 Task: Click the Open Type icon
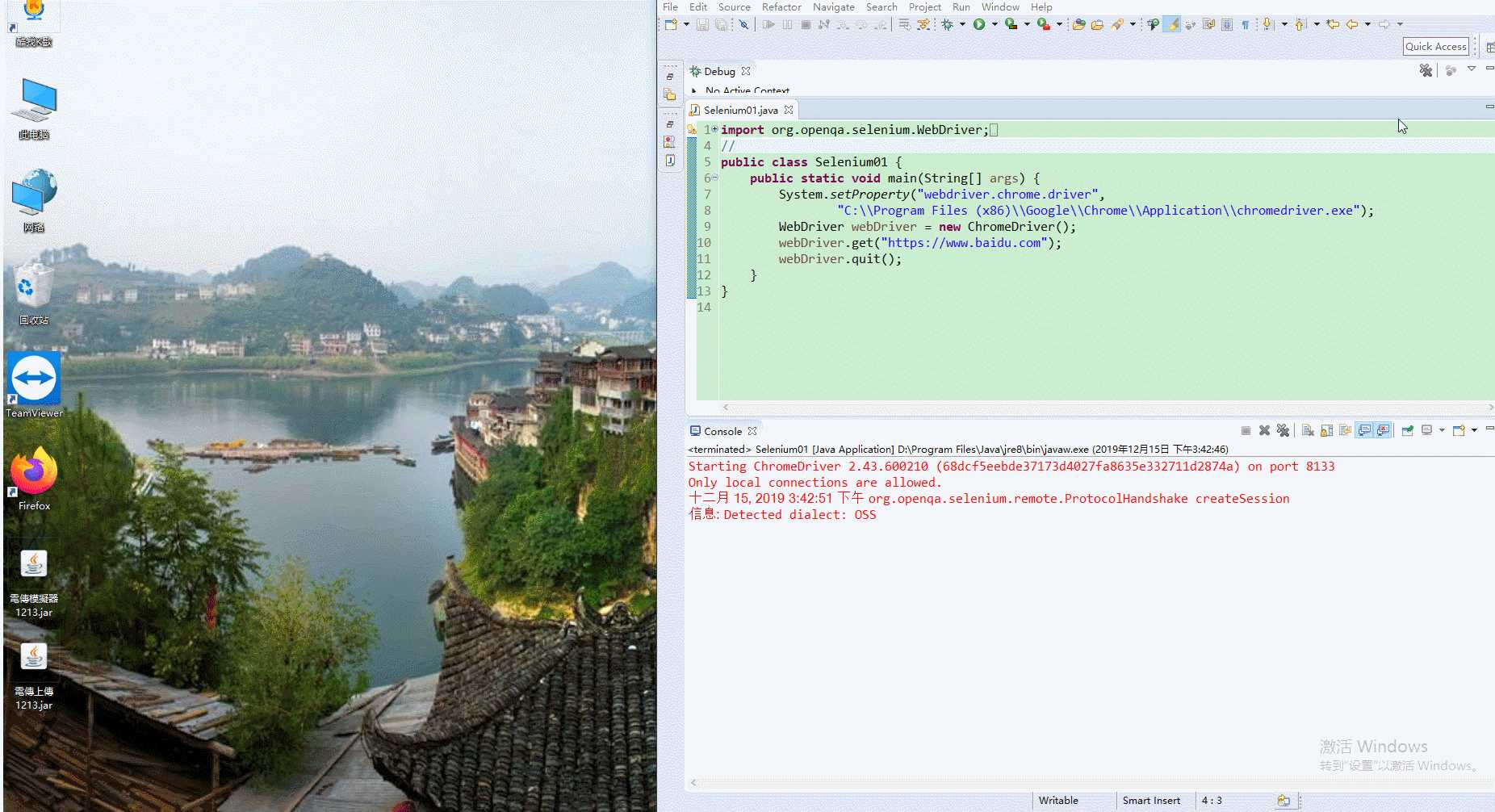pos(1078,24)
